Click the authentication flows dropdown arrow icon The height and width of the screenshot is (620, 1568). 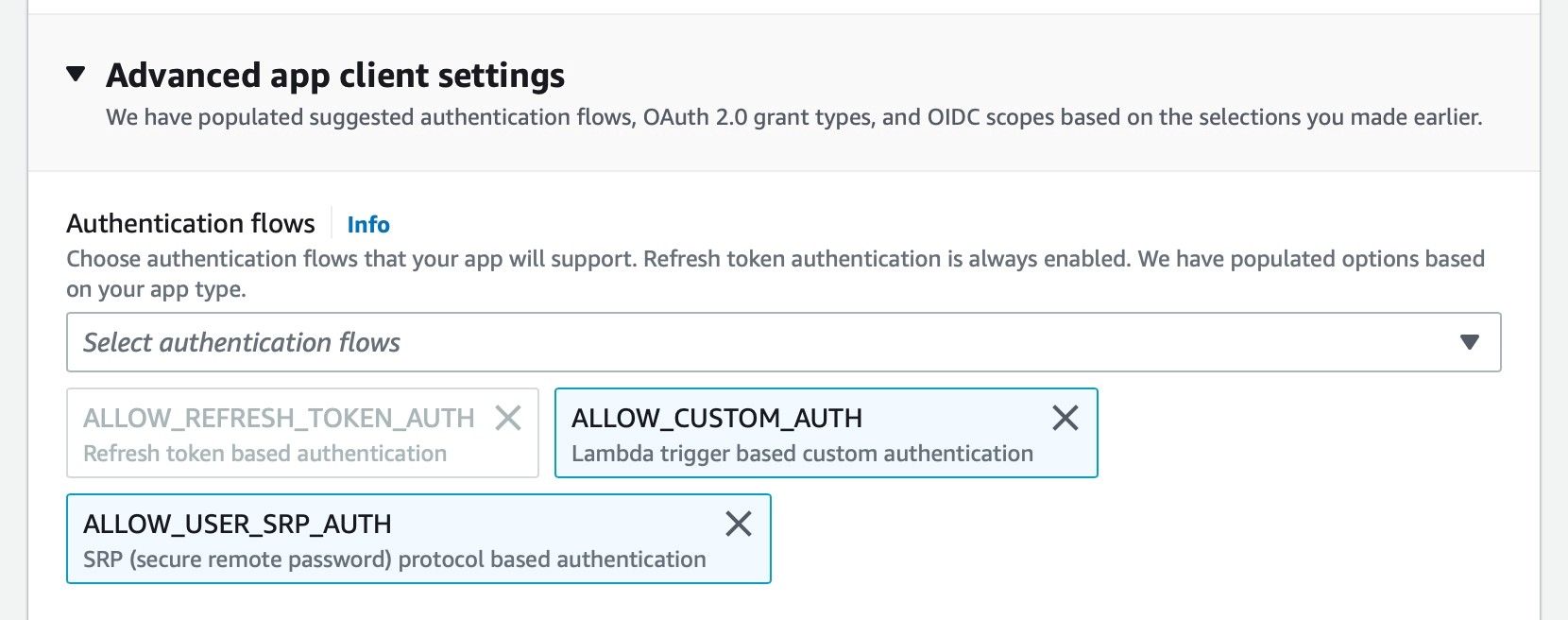click(x=1469, y=342)
